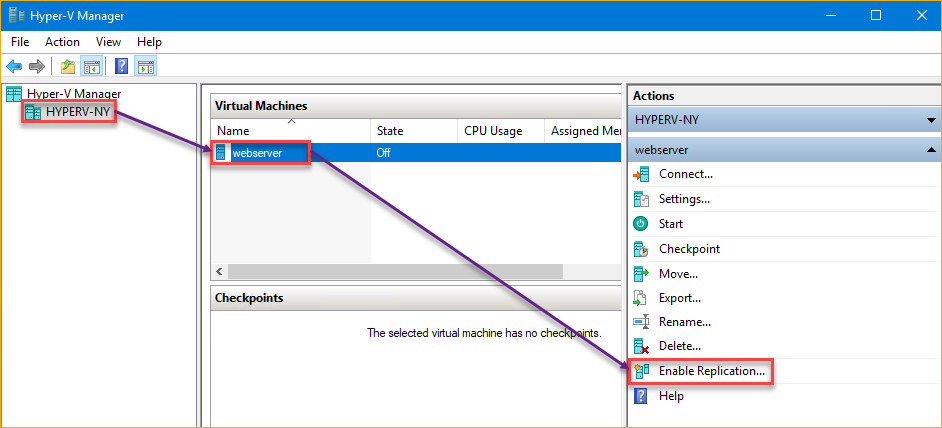942x428 pixels.
Task: Create a Checkpoint of webserver
Action: click(689, 249)
